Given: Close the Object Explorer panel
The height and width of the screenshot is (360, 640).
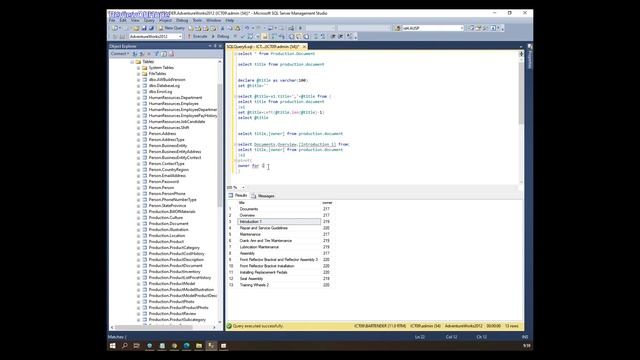Looking at the screenshot, I should 220,46.
